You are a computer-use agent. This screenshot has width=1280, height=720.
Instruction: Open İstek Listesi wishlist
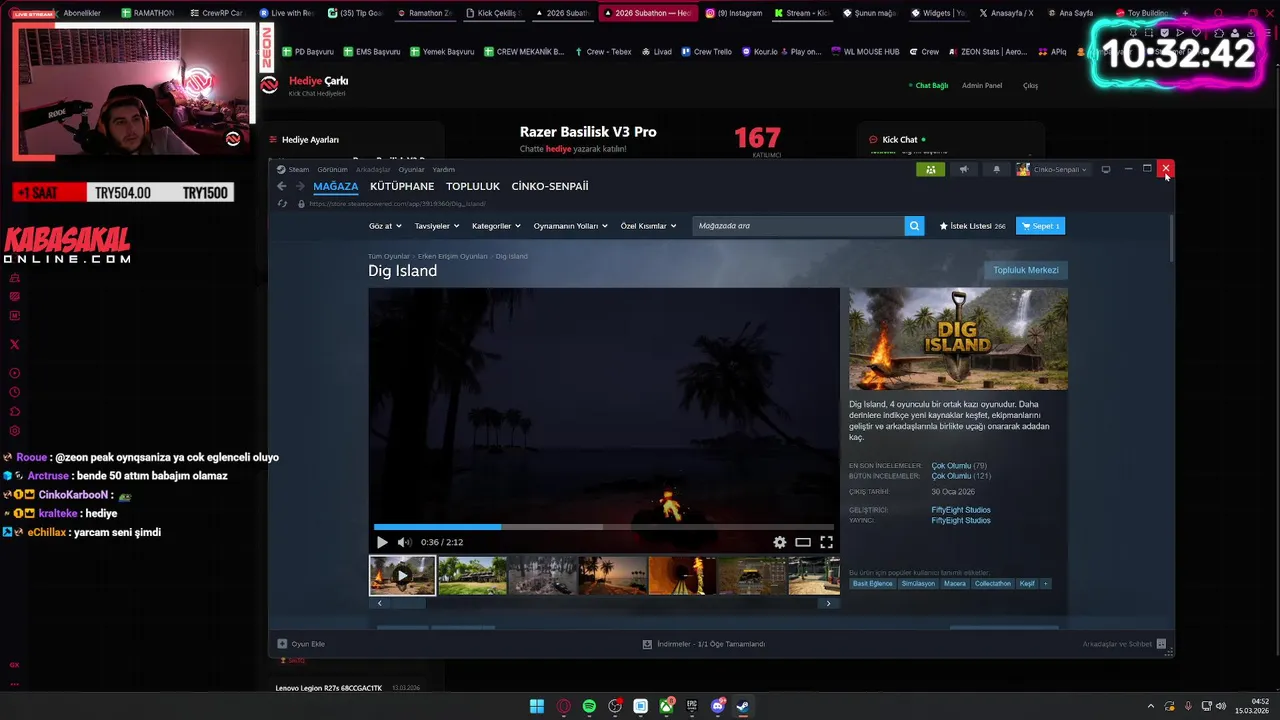coord(972,226)
